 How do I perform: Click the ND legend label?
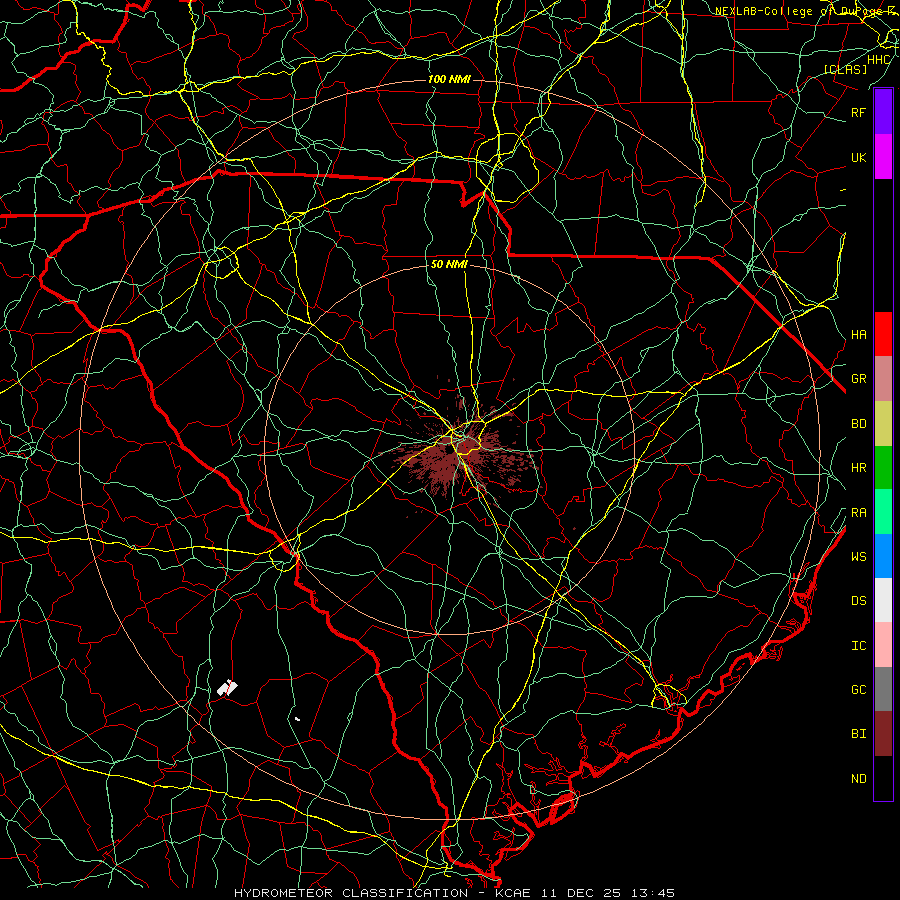click(x=858, y=779)
